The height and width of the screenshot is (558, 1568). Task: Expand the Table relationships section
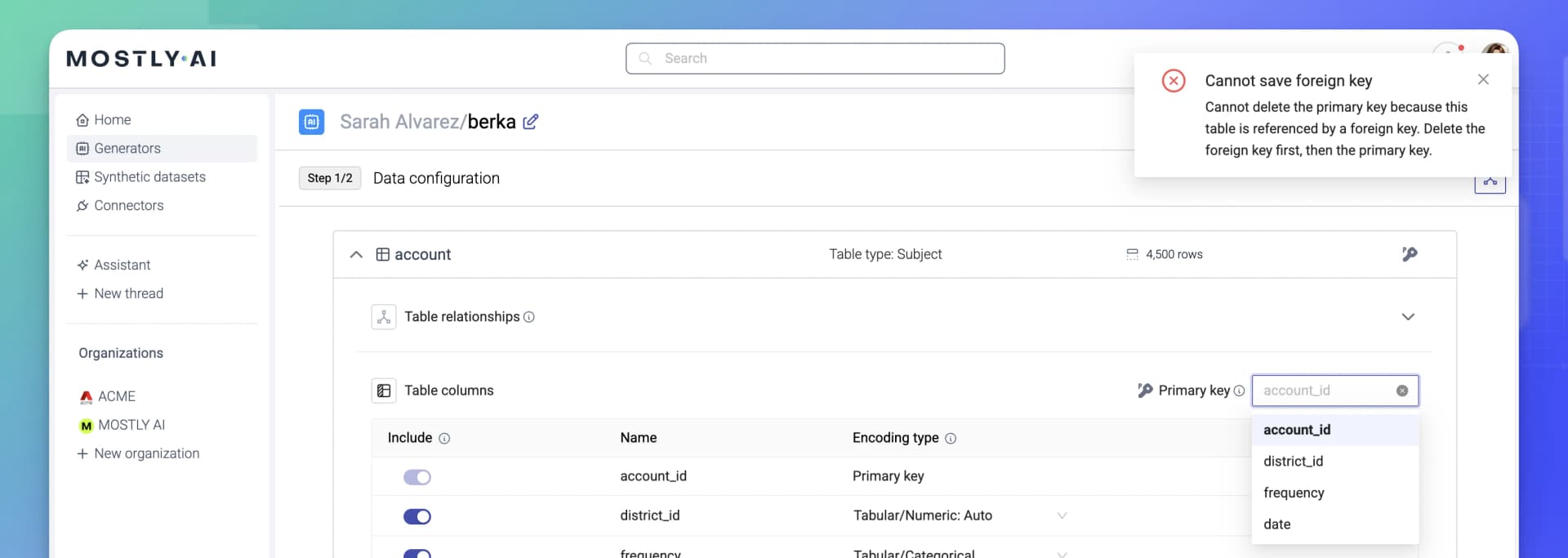(x=1407, y=317)
